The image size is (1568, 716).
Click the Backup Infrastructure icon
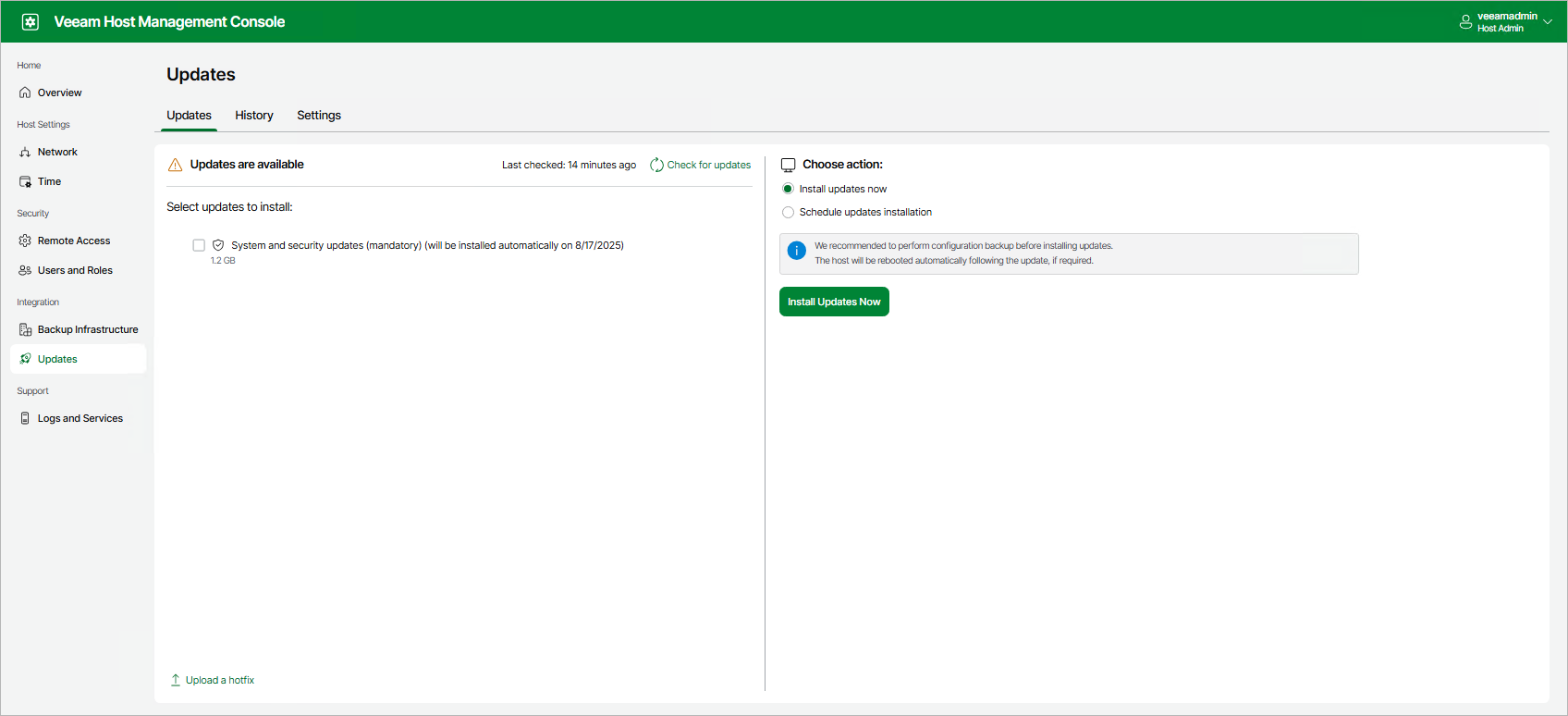pos(25,329)
